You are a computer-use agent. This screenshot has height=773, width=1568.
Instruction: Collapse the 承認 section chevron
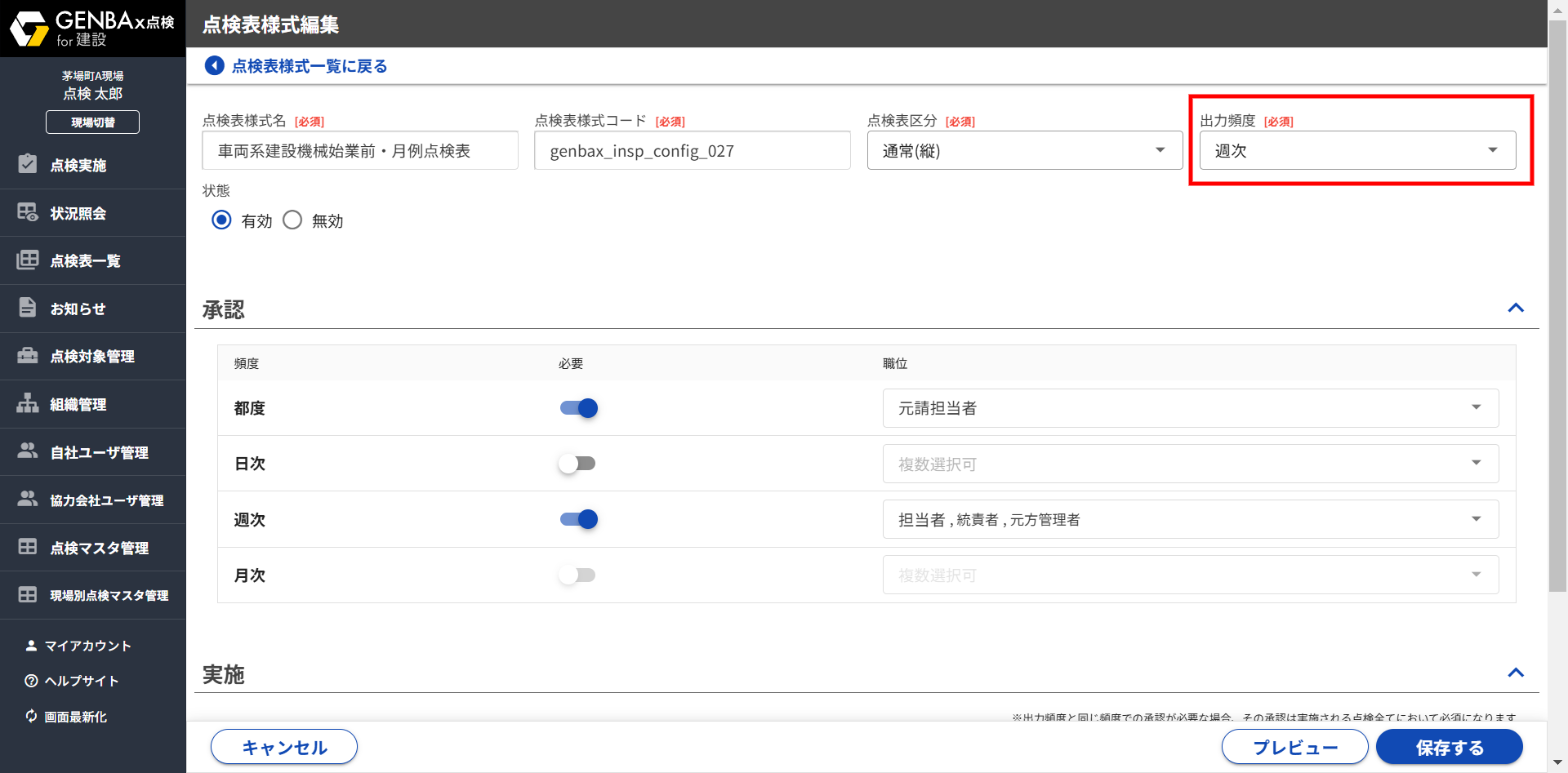click(1515, 309)
